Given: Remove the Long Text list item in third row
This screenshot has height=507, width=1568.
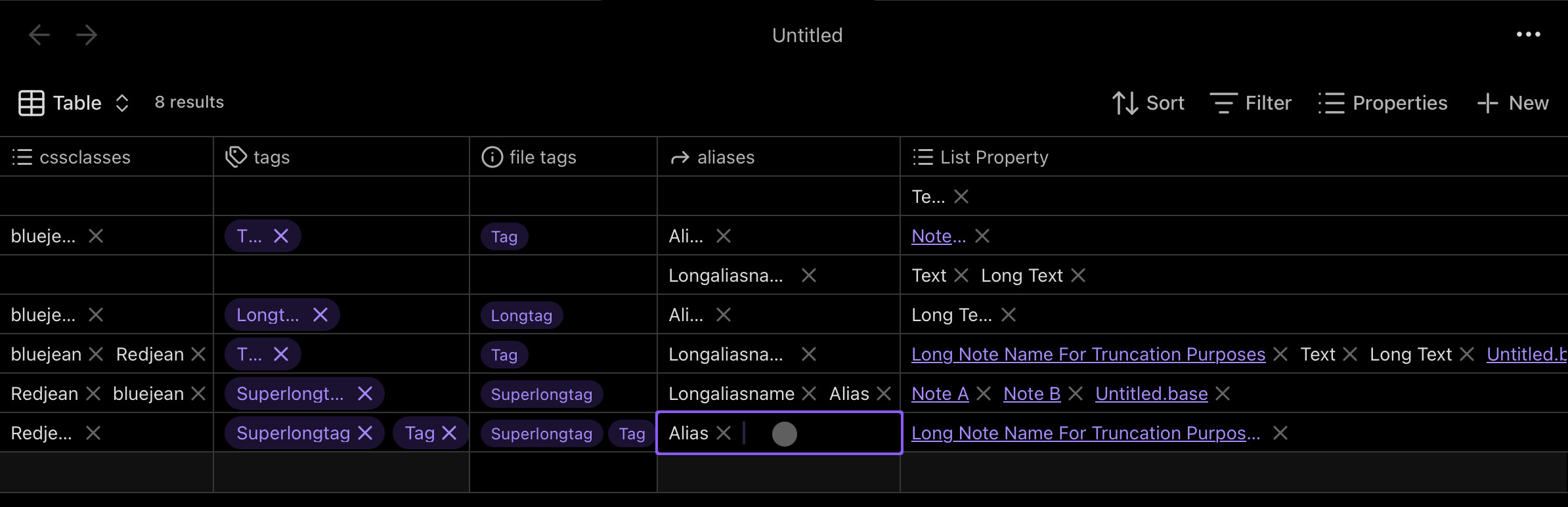Looking at the screenshot, I should tap(1078, 276).
